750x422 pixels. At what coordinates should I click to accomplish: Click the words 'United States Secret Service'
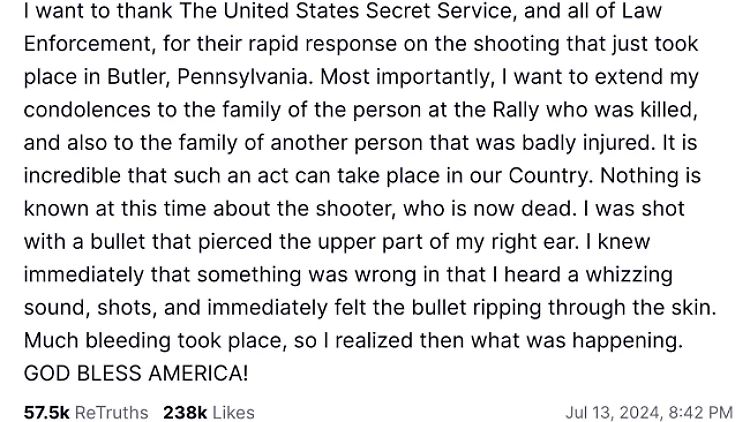coord(367,11)
